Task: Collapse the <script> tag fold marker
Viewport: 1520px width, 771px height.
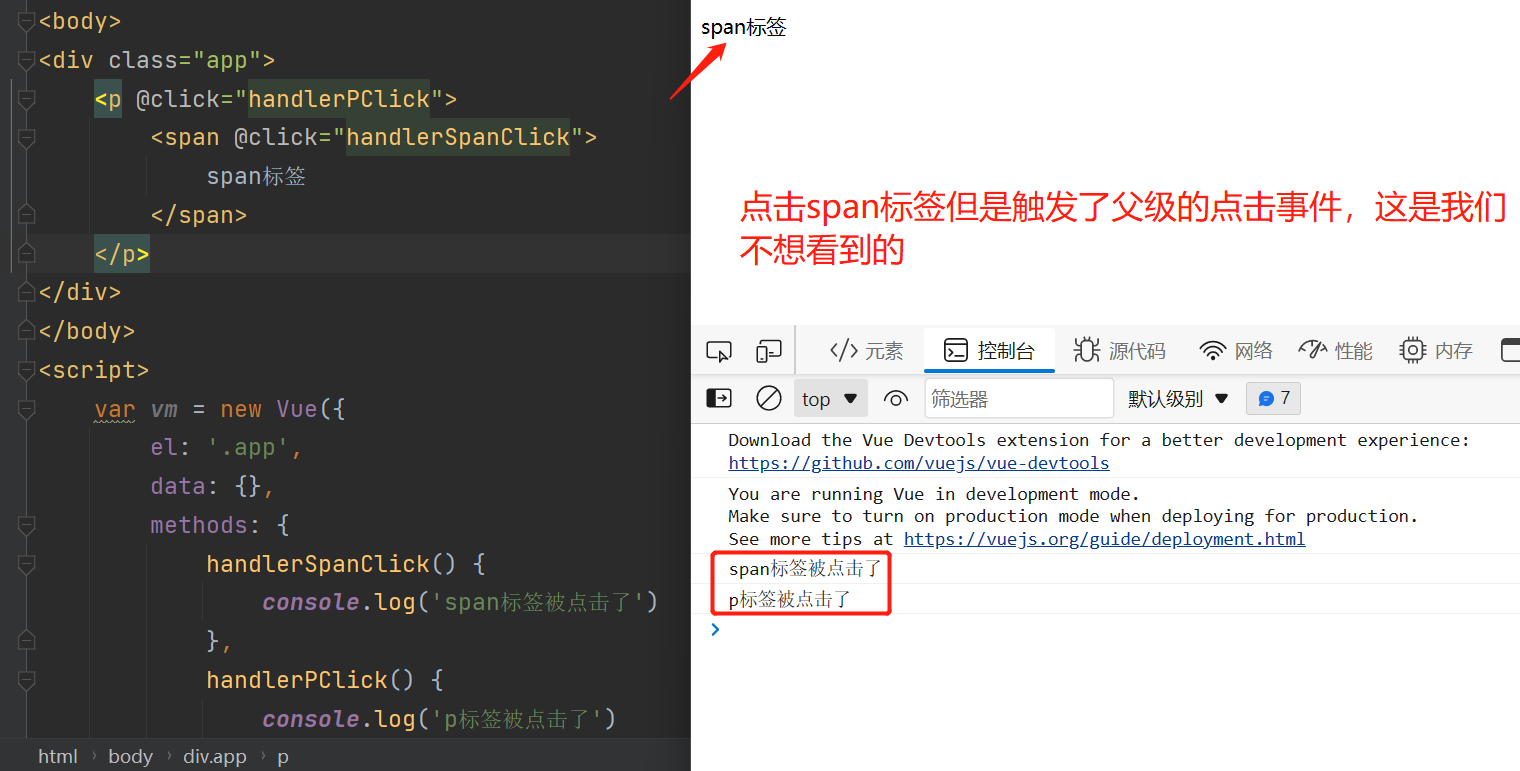Action: click(x=27, y=370)
